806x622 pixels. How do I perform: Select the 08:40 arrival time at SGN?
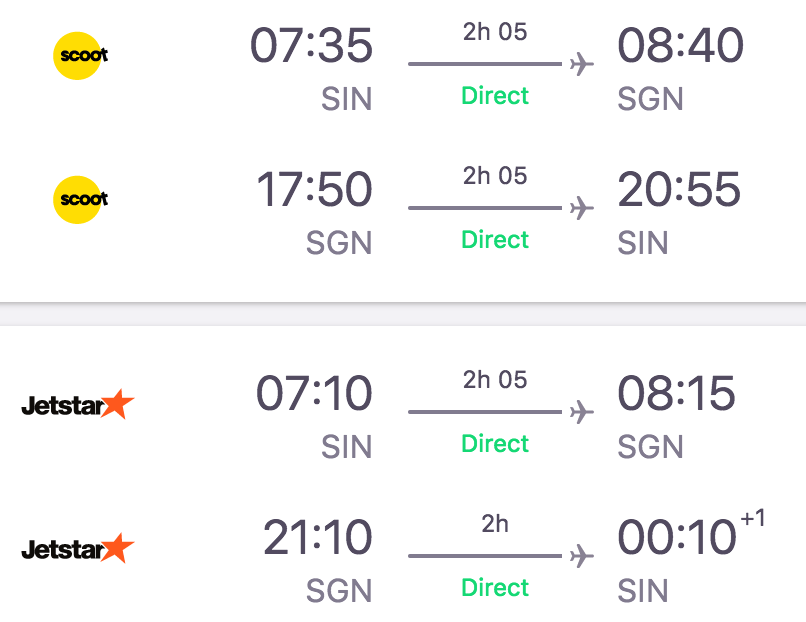pos(680,45)
